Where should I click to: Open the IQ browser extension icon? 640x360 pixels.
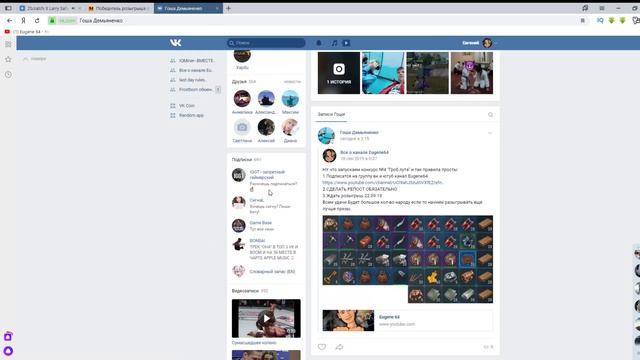[x=600, y=20]
